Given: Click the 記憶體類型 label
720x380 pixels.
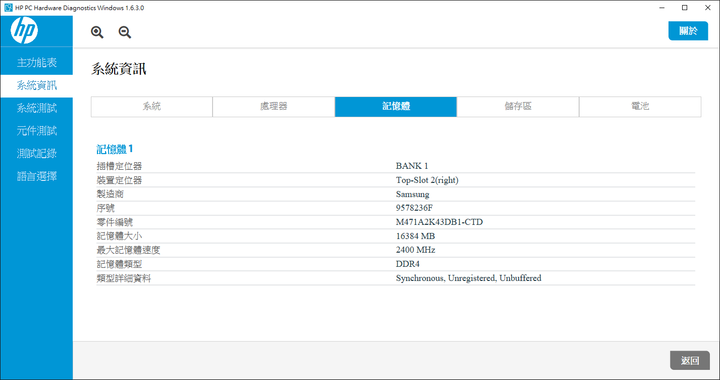Looking at the screenshot, I should coord(119,264).
